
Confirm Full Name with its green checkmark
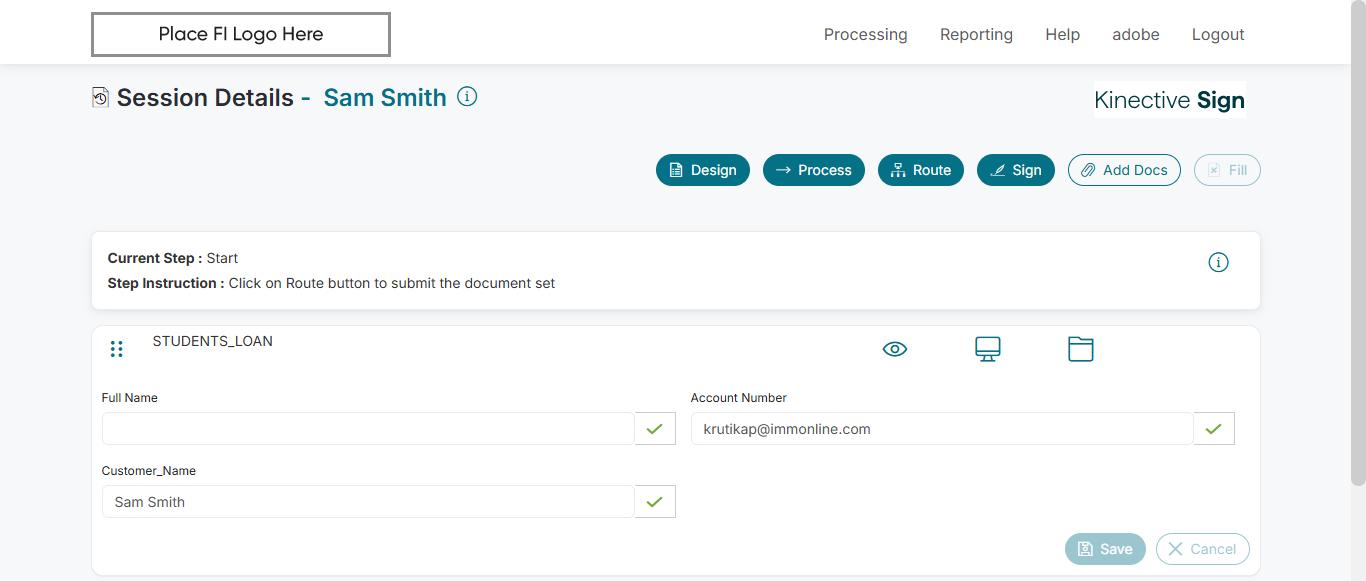coord(655,429)
